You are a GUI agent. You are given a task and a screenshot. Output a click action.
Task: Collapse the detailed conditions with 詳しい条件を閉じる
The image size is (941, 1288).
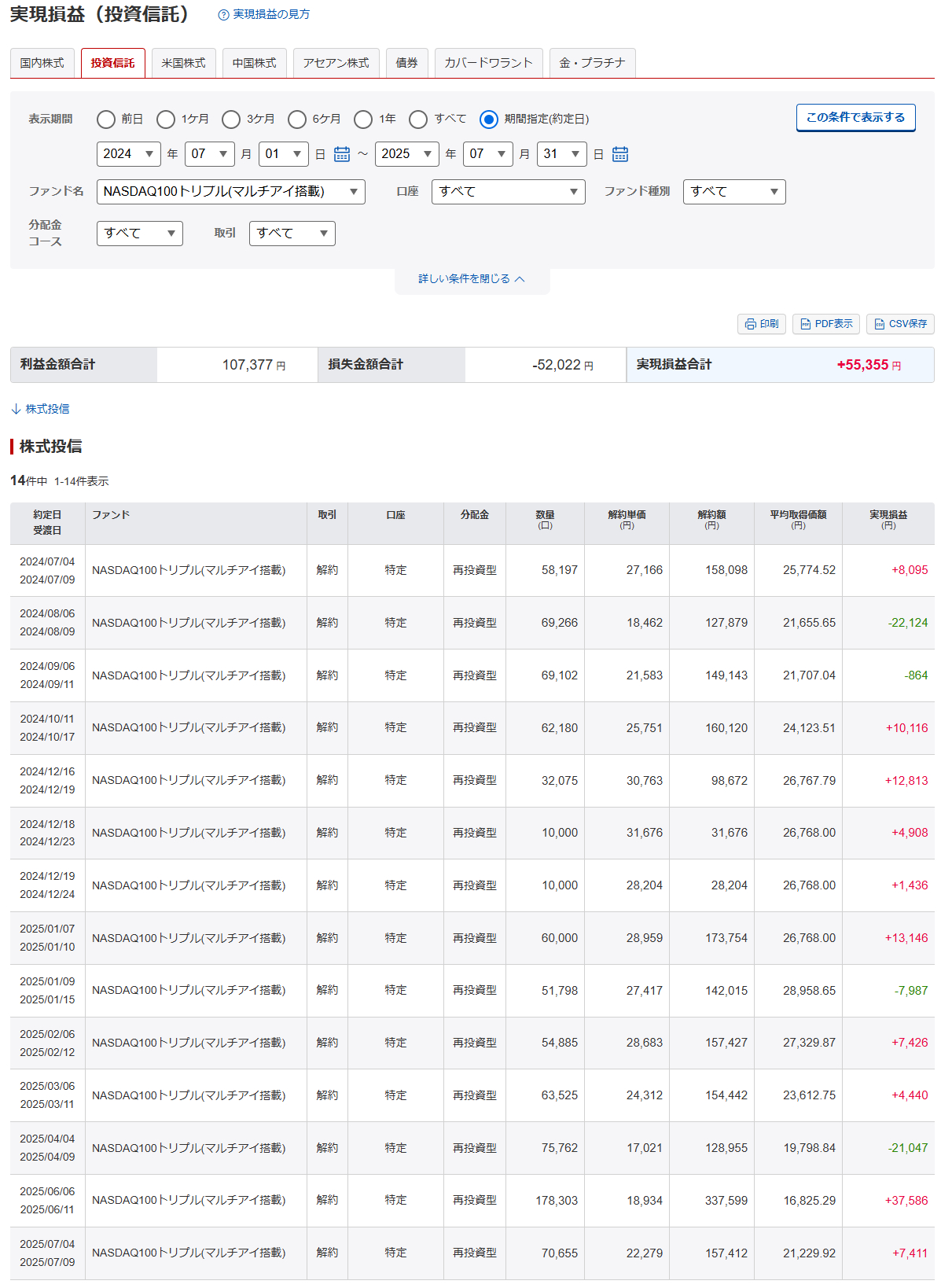(472, 279)
